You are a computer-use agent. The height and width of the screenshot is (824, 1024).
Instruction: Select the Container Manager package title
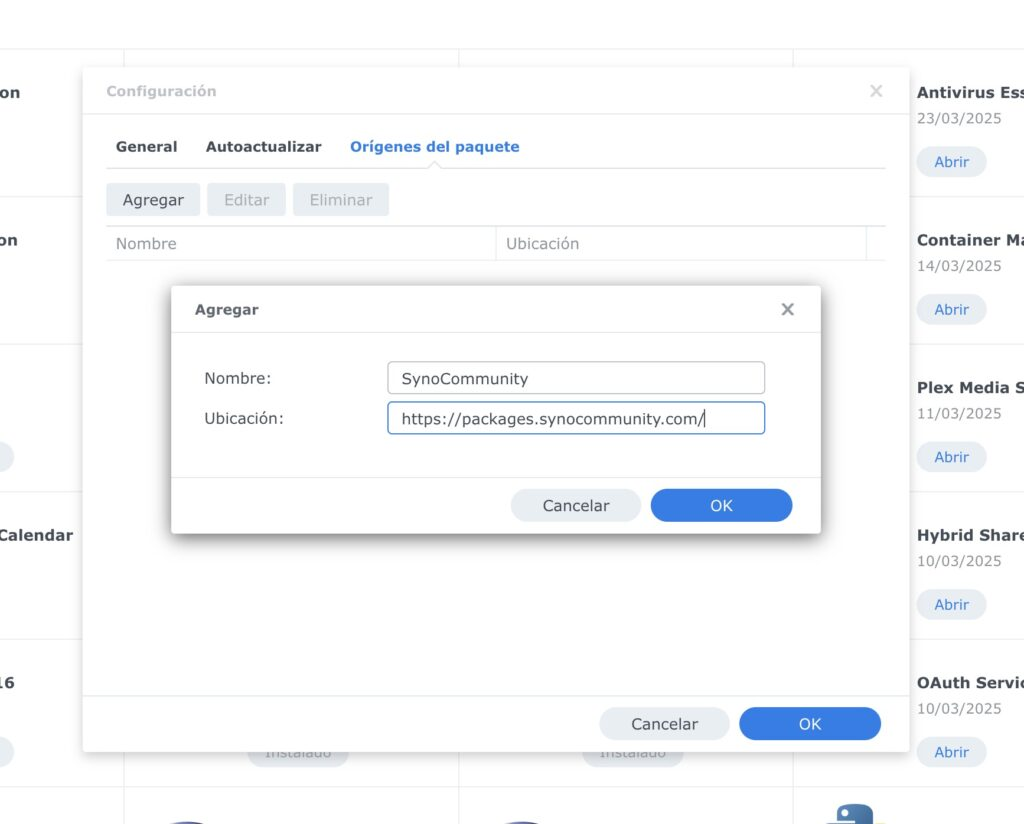click(970, 240)
